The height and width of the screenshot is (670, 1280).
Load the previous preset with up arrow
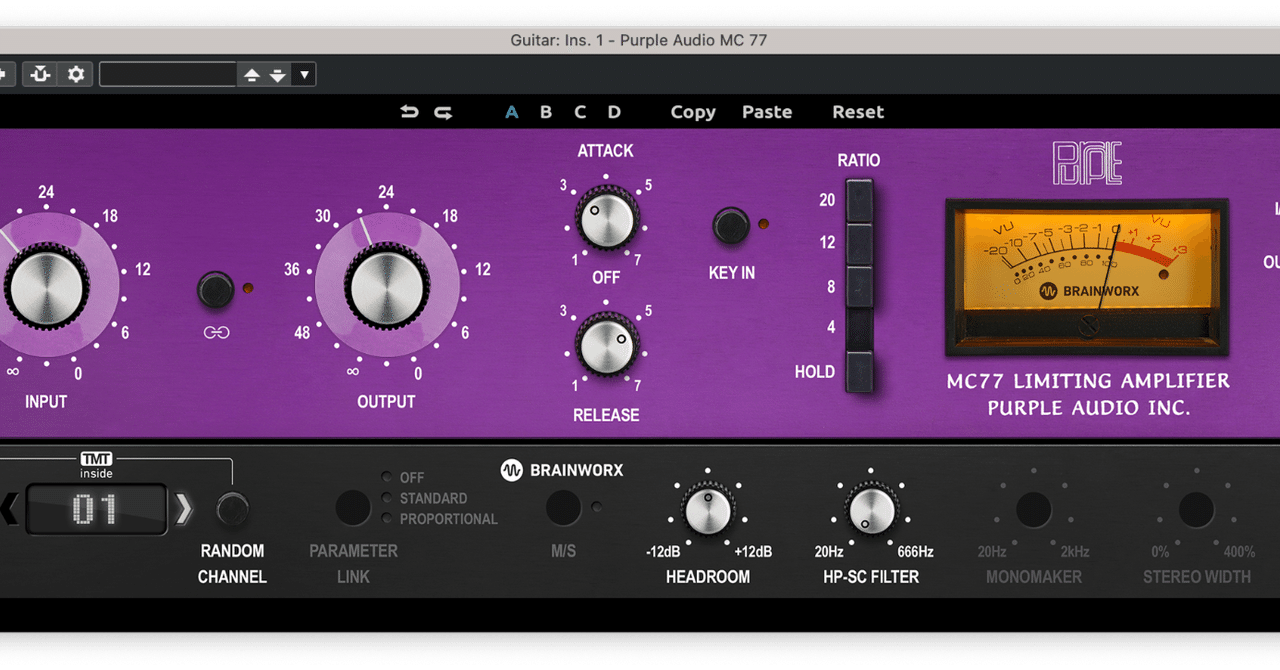pyautogui.click(x=251, y=75)
